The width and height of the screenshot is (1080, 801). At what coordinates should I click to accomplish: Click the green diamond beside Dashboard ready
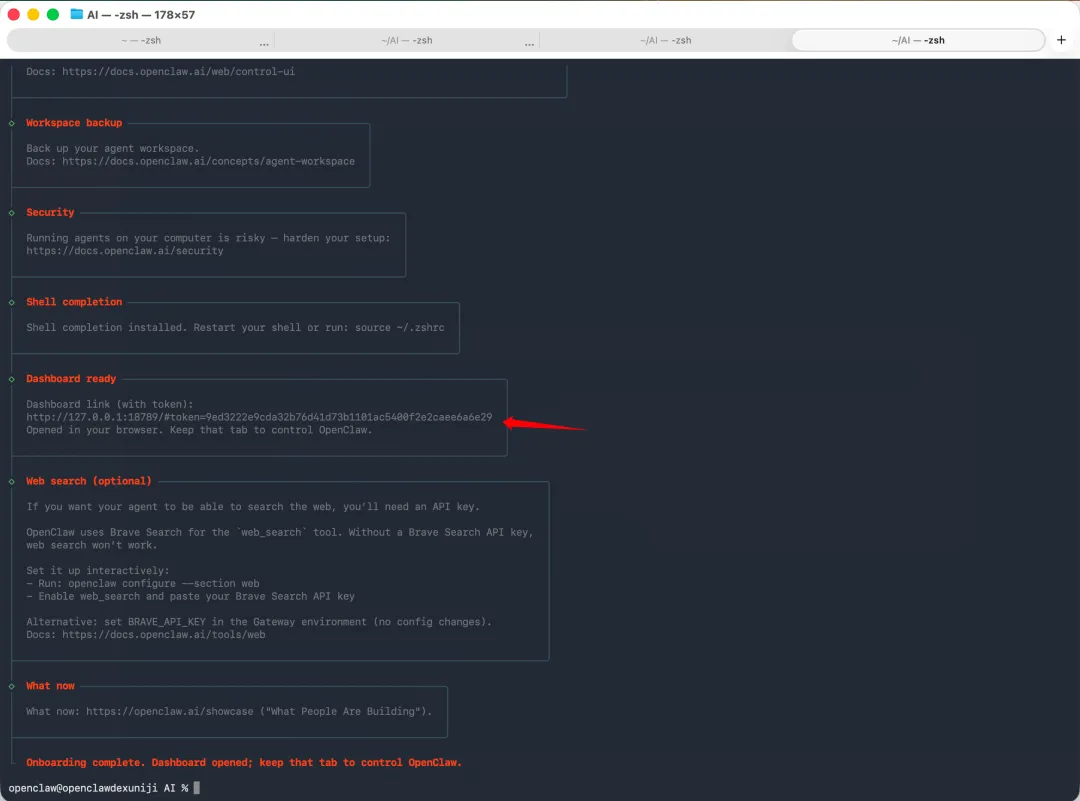pos(12,379)
